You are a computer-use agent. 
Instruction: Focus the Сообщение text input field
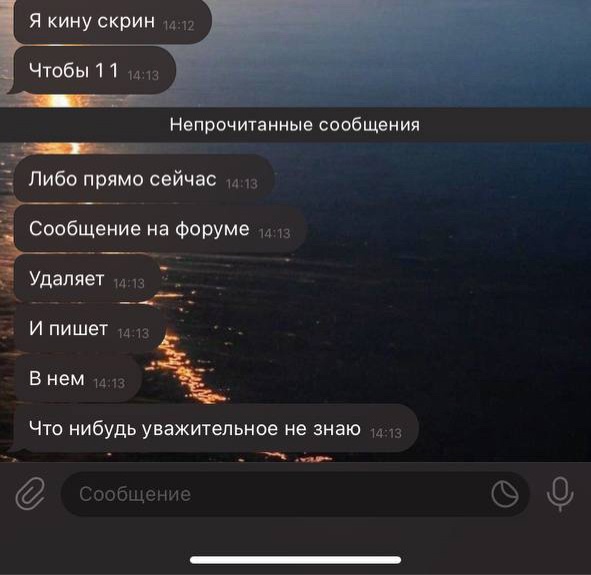pos(295,494)
